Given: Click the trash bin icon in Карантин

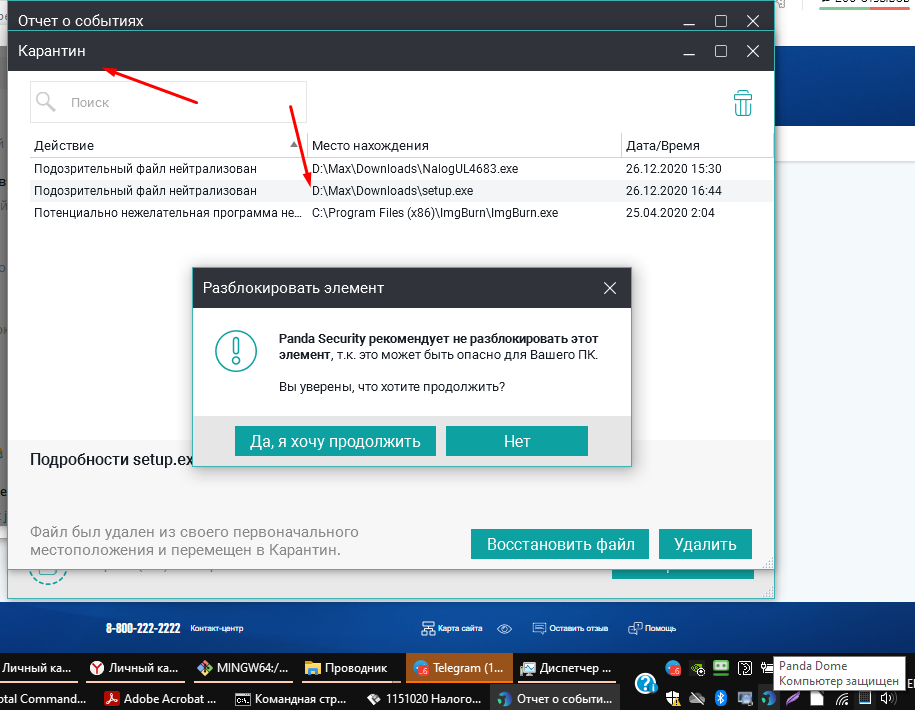Looking at the screenshot, I should click(x=742, y=103).
